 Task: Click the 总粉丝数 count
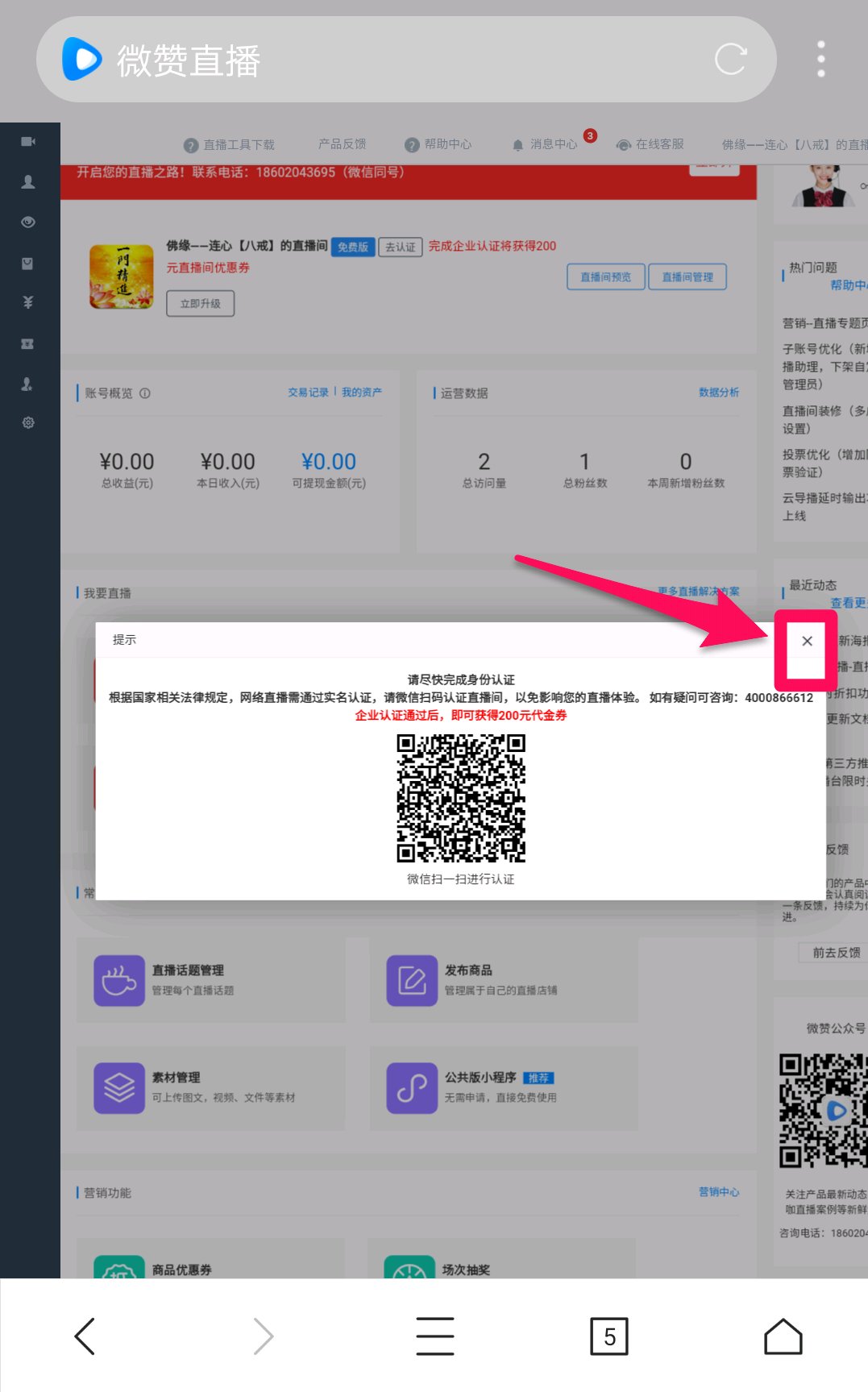click(x=585, y=462)
